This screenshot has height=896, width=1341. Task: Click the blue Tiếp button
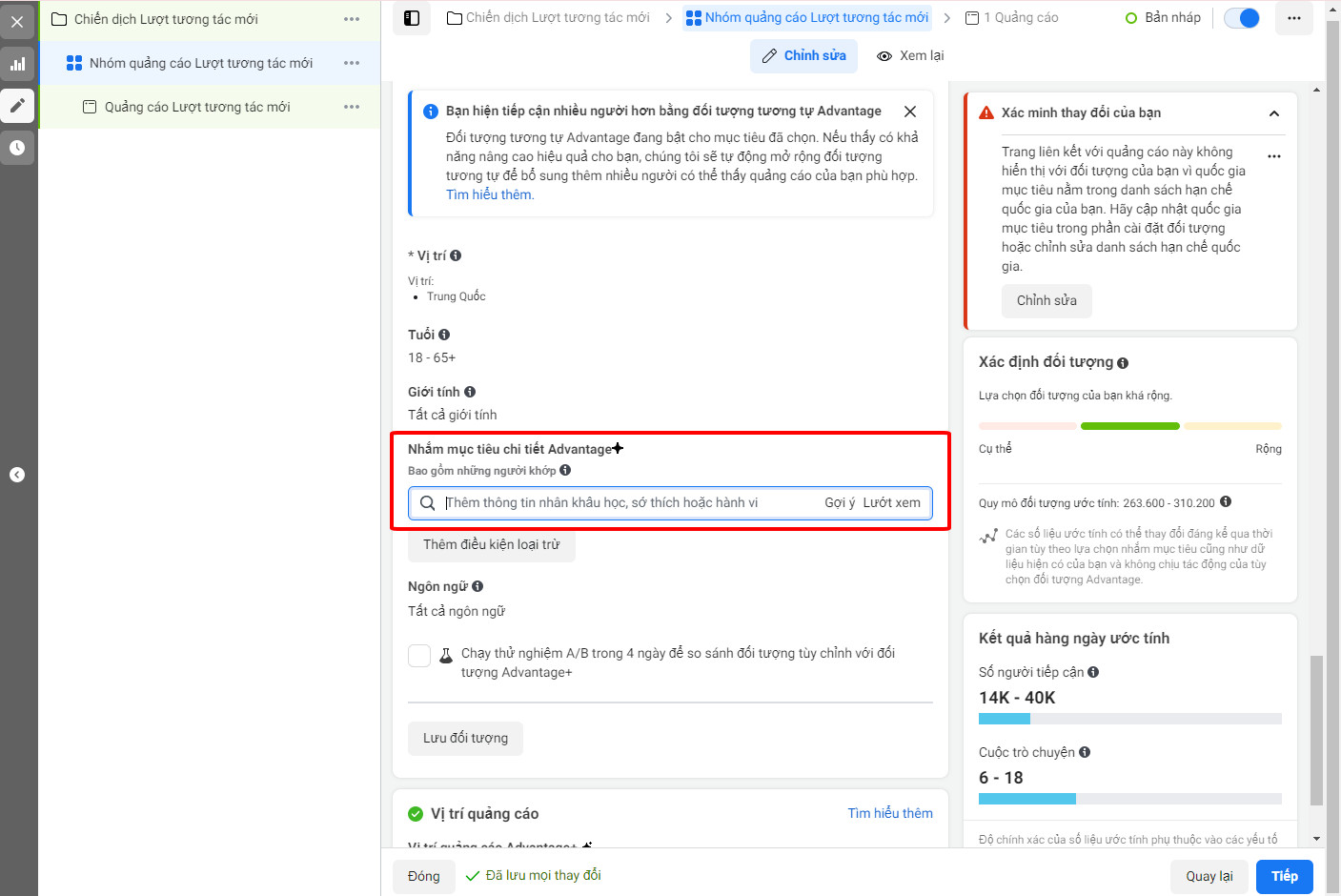pyautogui.click(x=1284, y=876)
